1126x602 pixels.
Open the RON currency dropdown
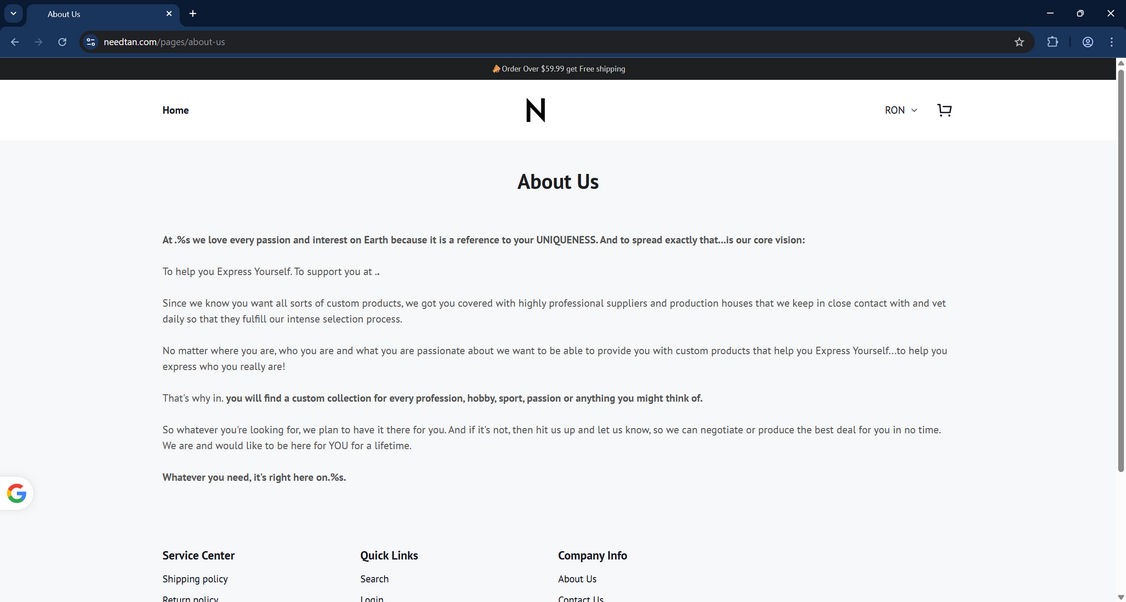898,110
